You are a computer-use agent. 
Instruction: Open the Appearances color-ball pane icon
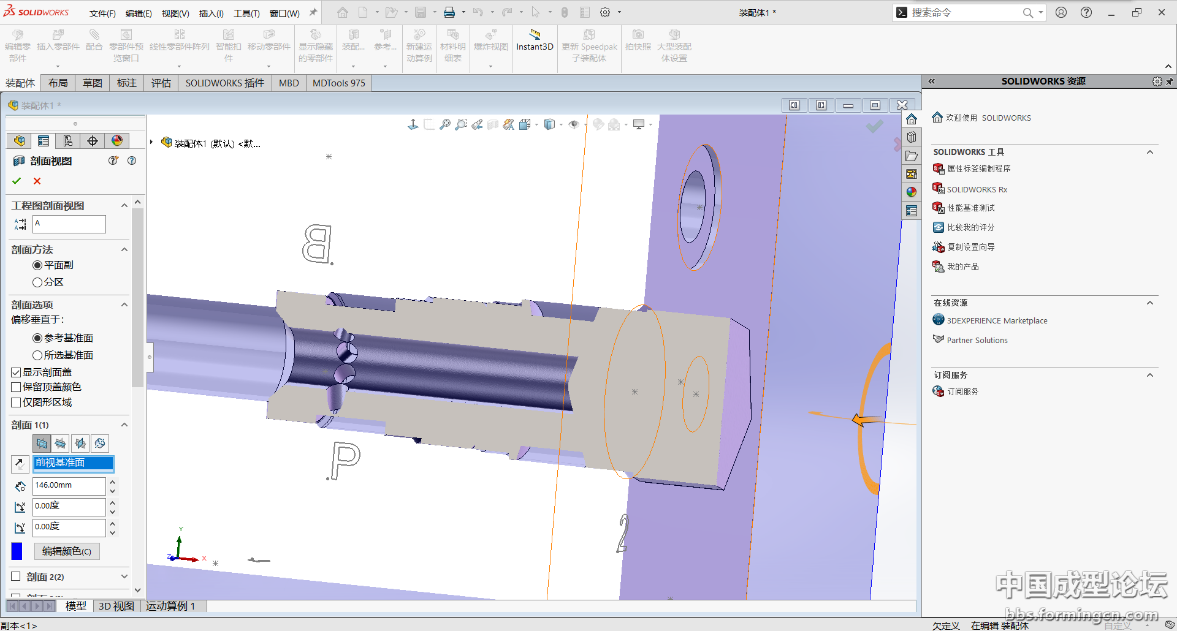(911, 192)
